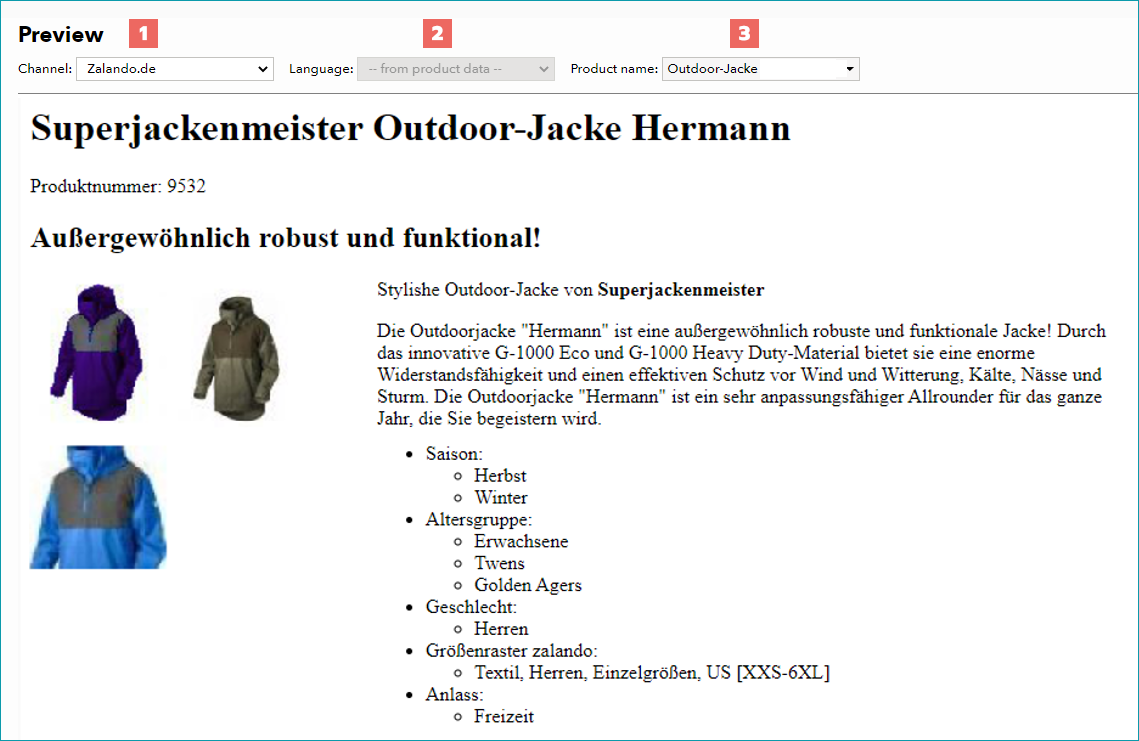Click red annotation marker number 3
Image resolution: width=1139 pixels, height=741 pixels.
pyautogui.click(x=745, y=33)
